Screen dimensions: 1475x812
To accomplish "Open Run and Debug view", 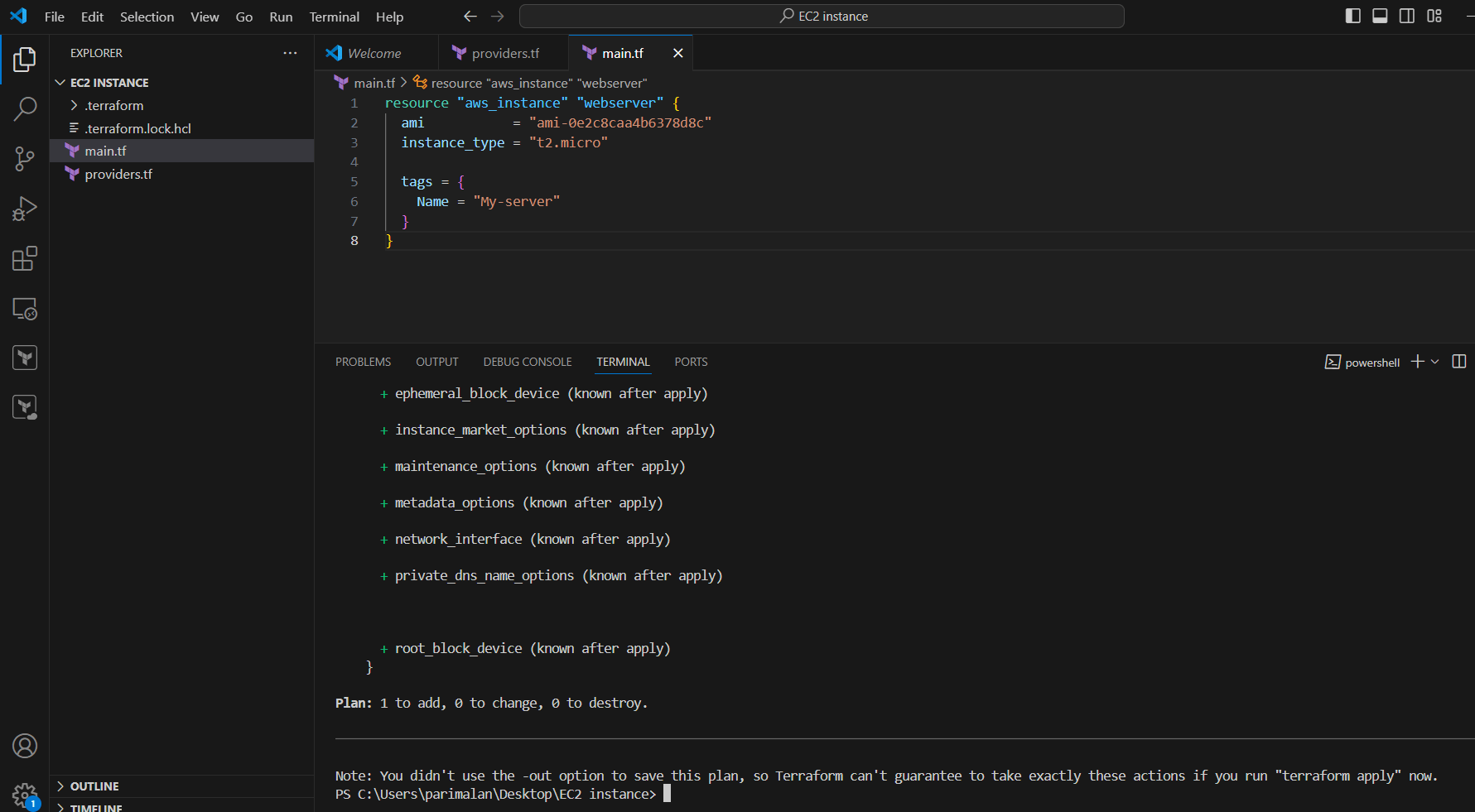I will pyautogui.click(x=25, y=209).
